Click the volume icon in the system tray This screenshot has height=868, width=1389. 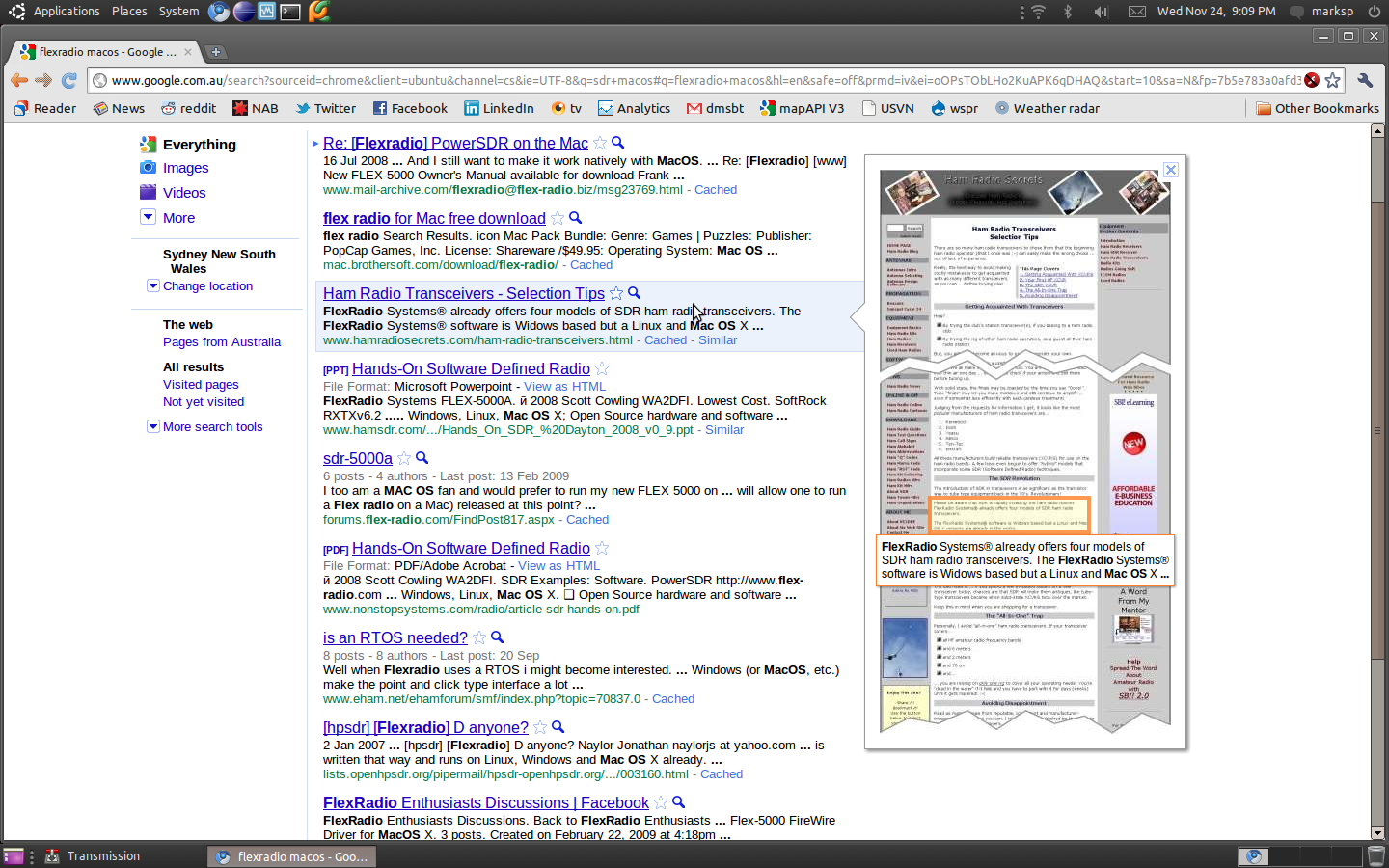click(x=1100, y=12)
